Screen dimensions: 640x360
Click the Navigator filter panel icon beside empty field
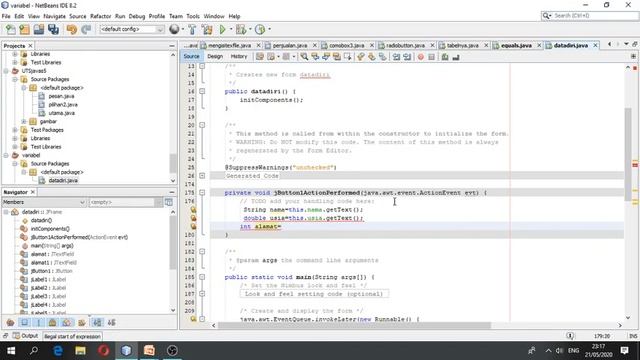click(x=169, y=202)
